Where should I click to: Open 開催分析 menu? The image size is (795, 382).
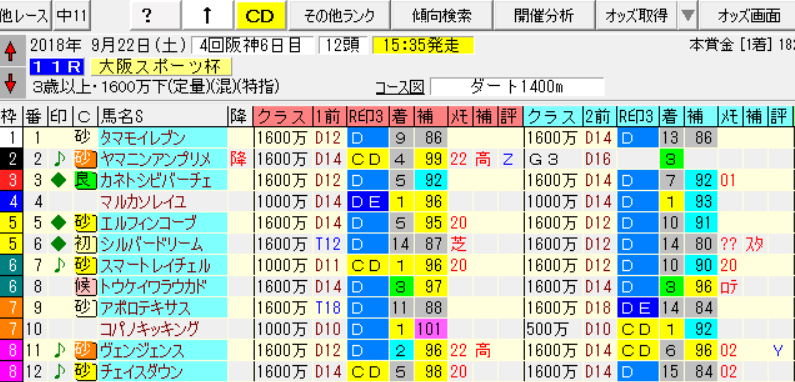544,16
